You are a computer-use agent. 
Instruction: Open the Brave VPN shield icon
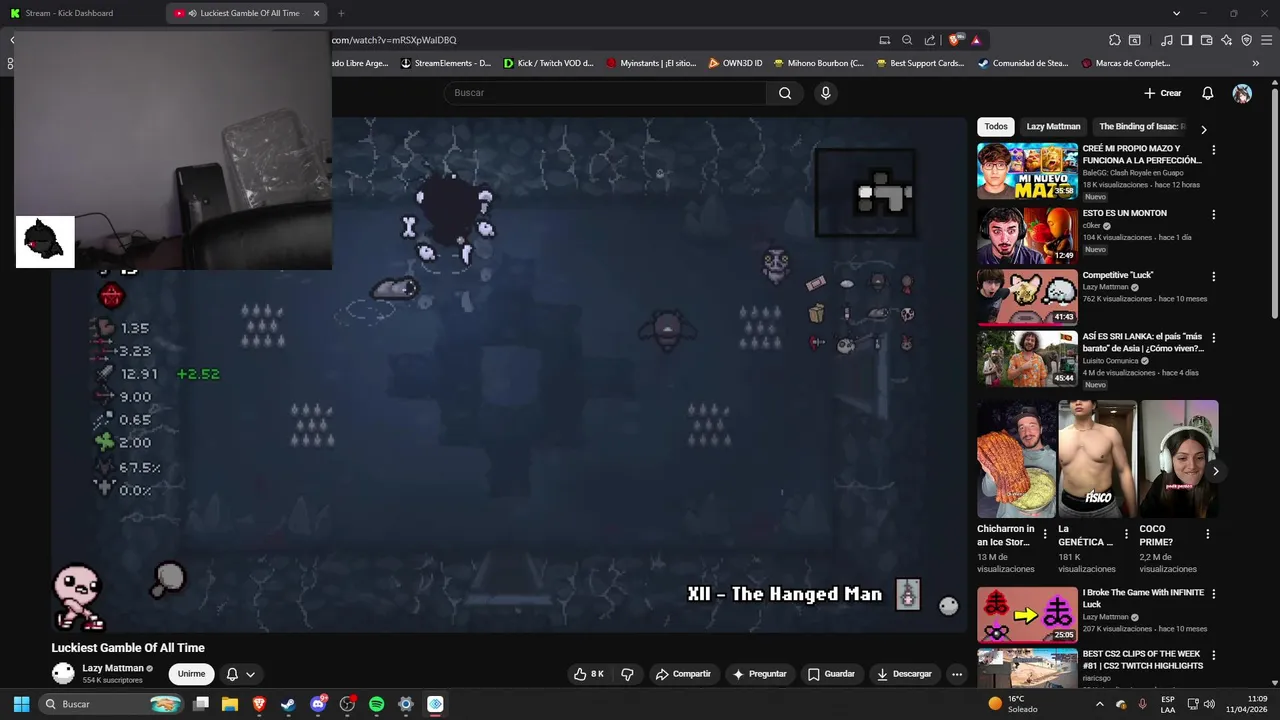pos(1247,40)
